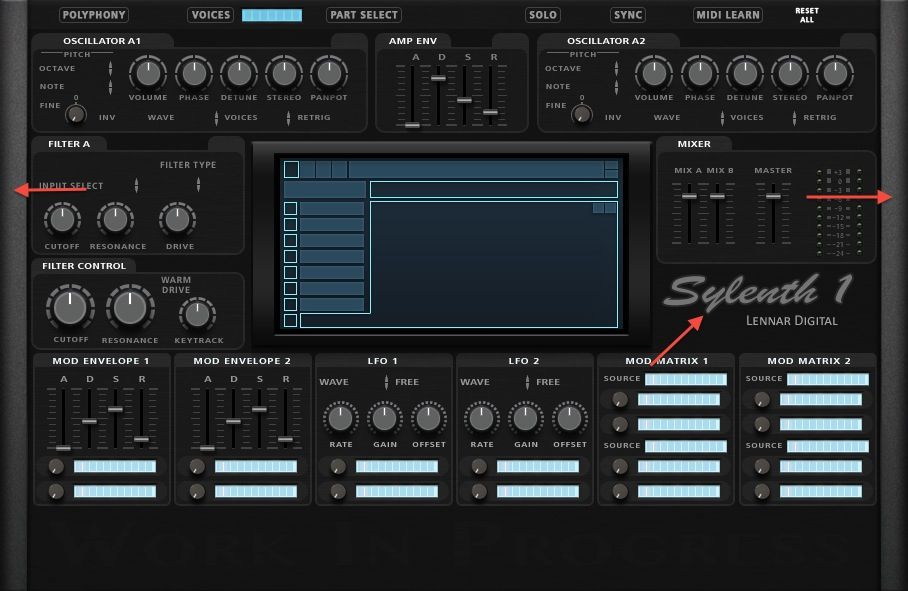Change the Filter A INPUT SELECT arrows
This screenshot has height=591, width=908.
(137, 185)
